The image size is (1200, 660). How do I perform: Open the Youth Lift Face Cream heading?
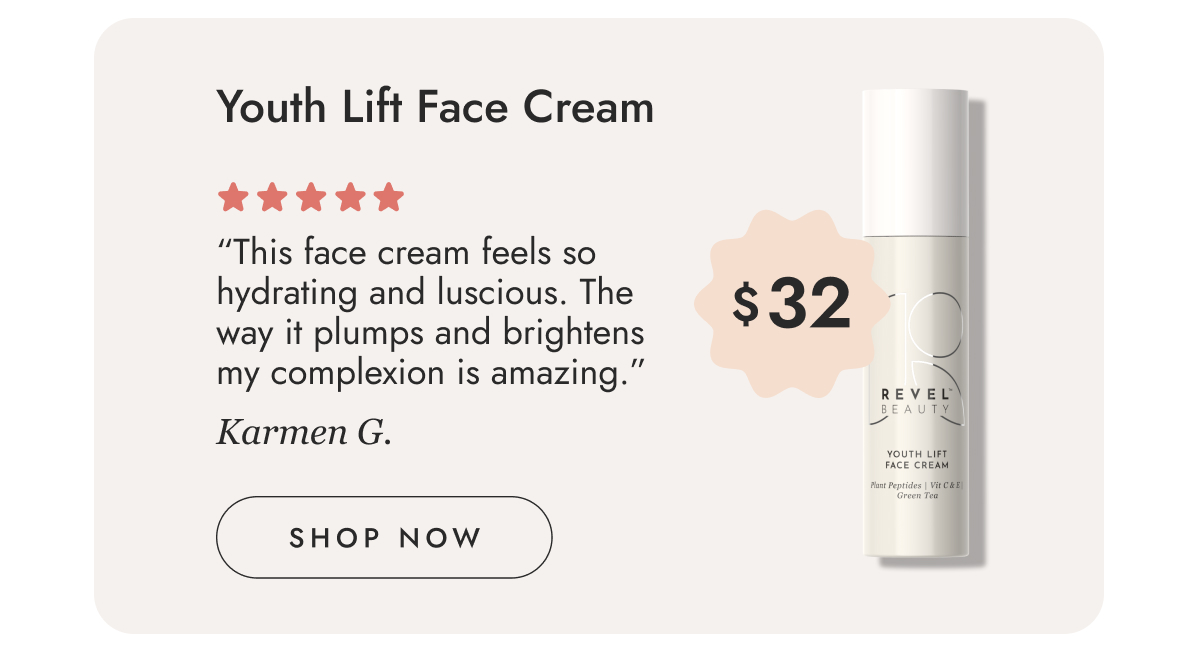click(x=435, y=107)
